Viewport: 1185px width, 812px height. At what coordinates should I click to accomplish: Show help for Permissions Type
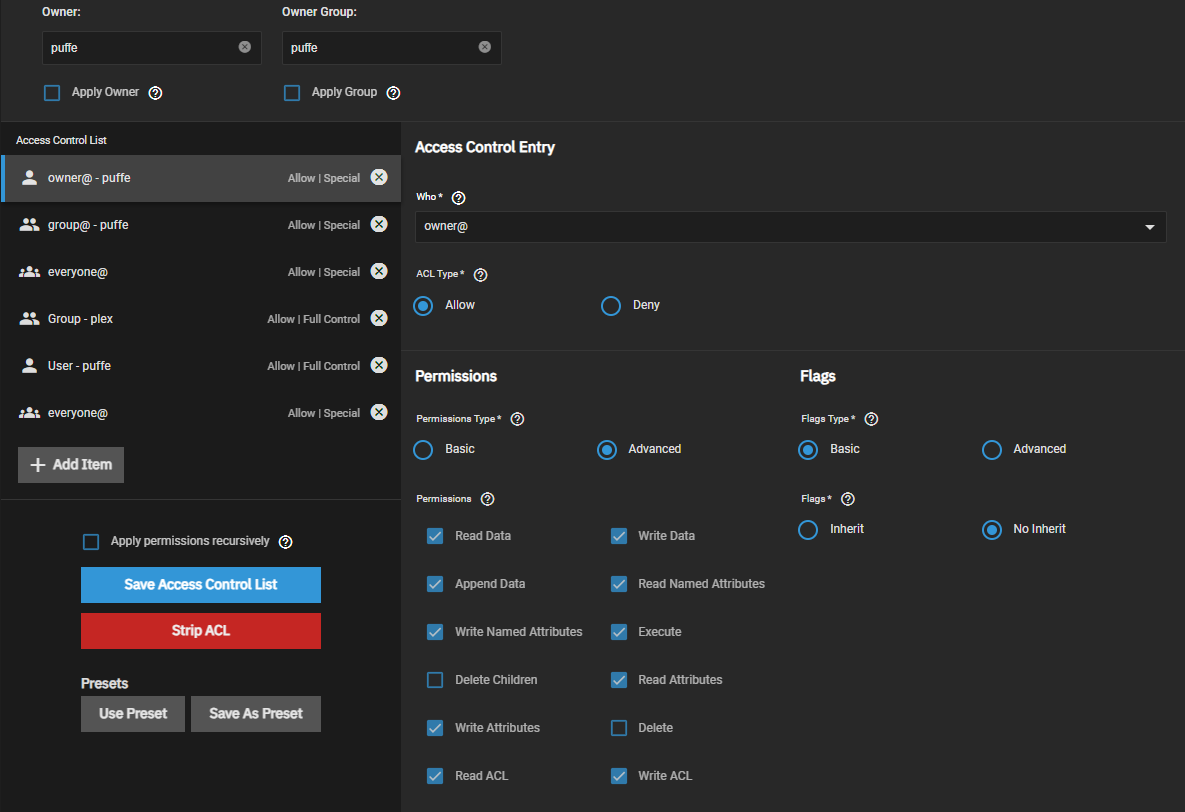pos(518,420)
